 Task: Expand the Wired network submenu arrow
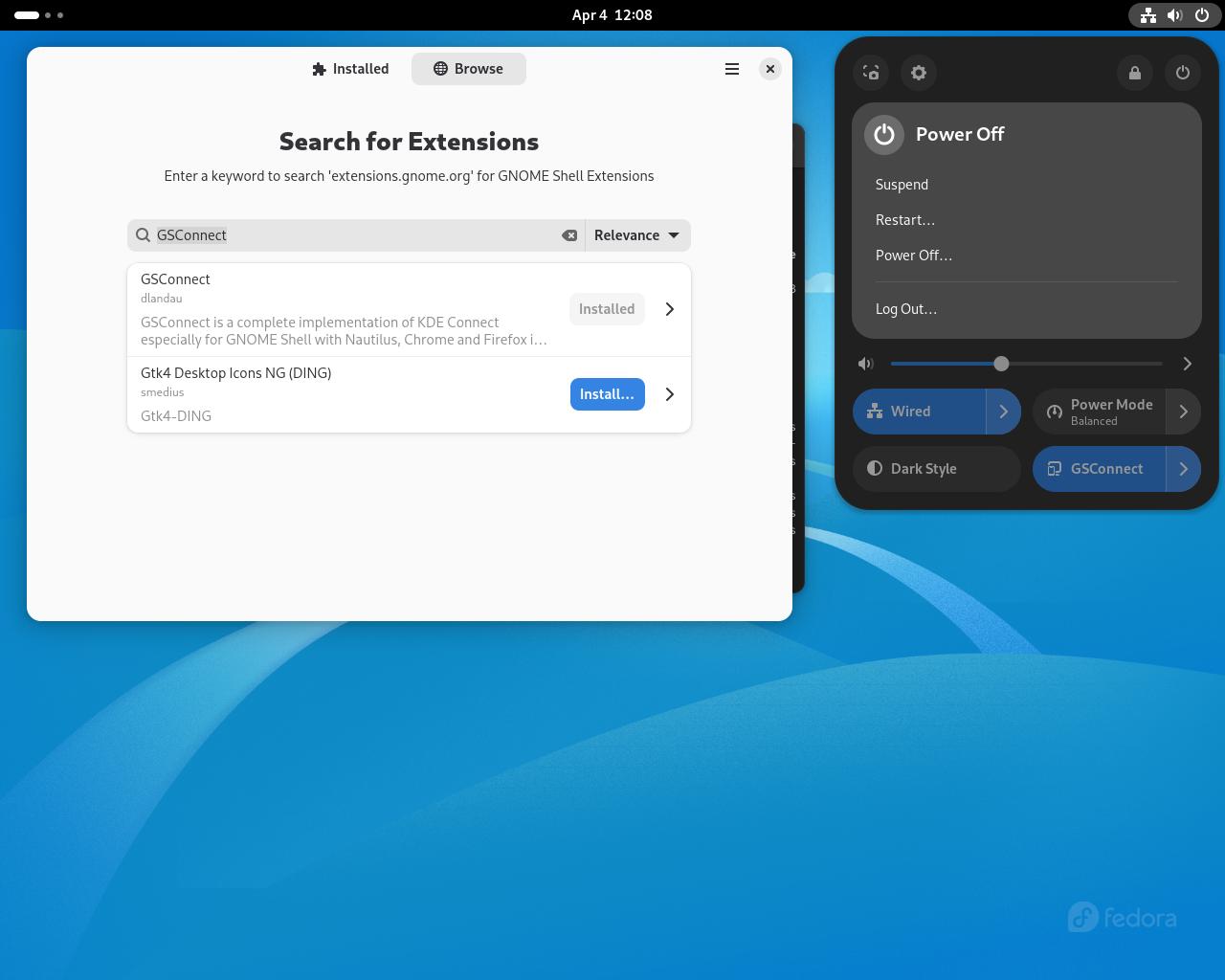point(1004,412)
